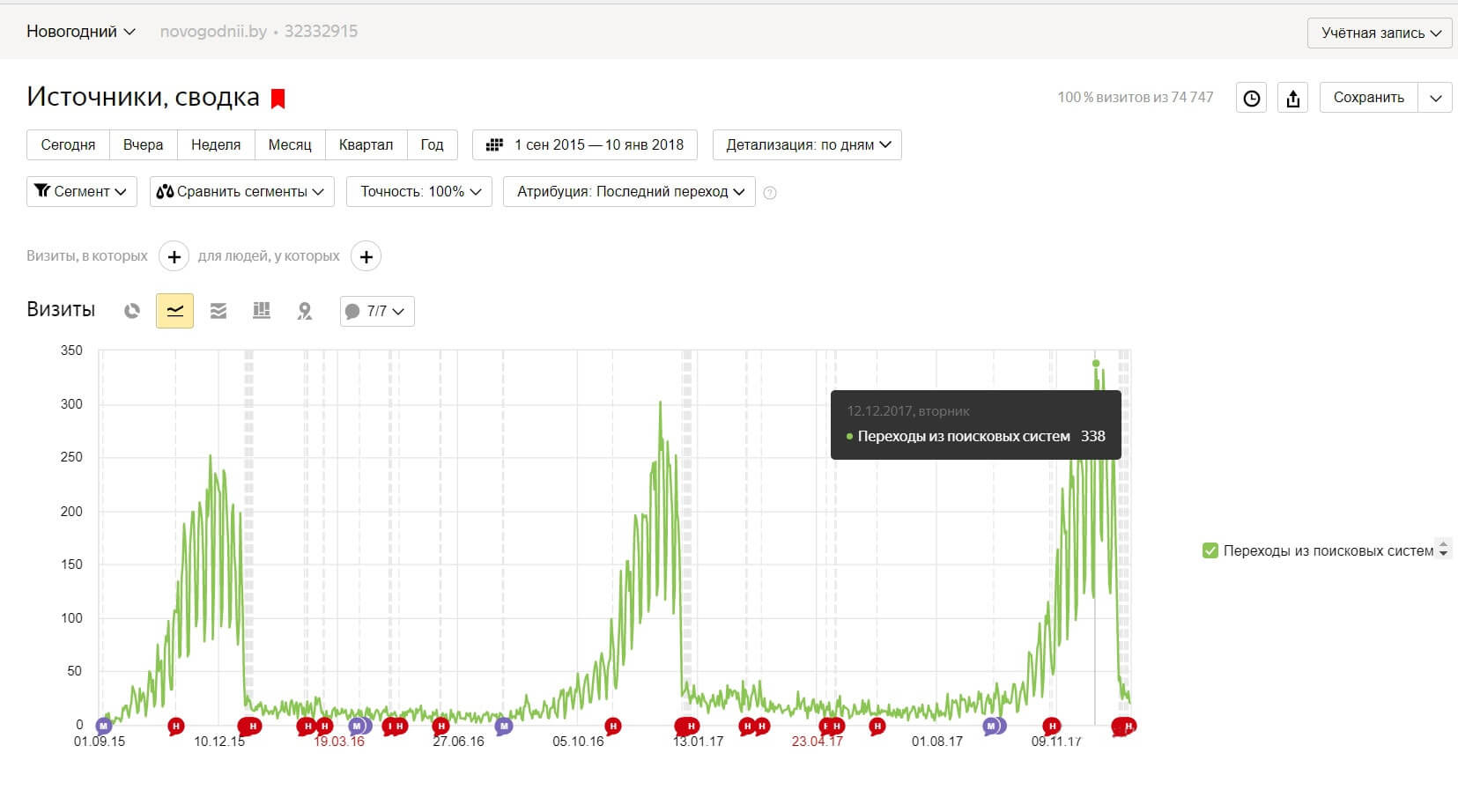Select the bar columns chart view
This screenshot has width=1458, height=812.
pyautogui.click(x=262, y=311)
